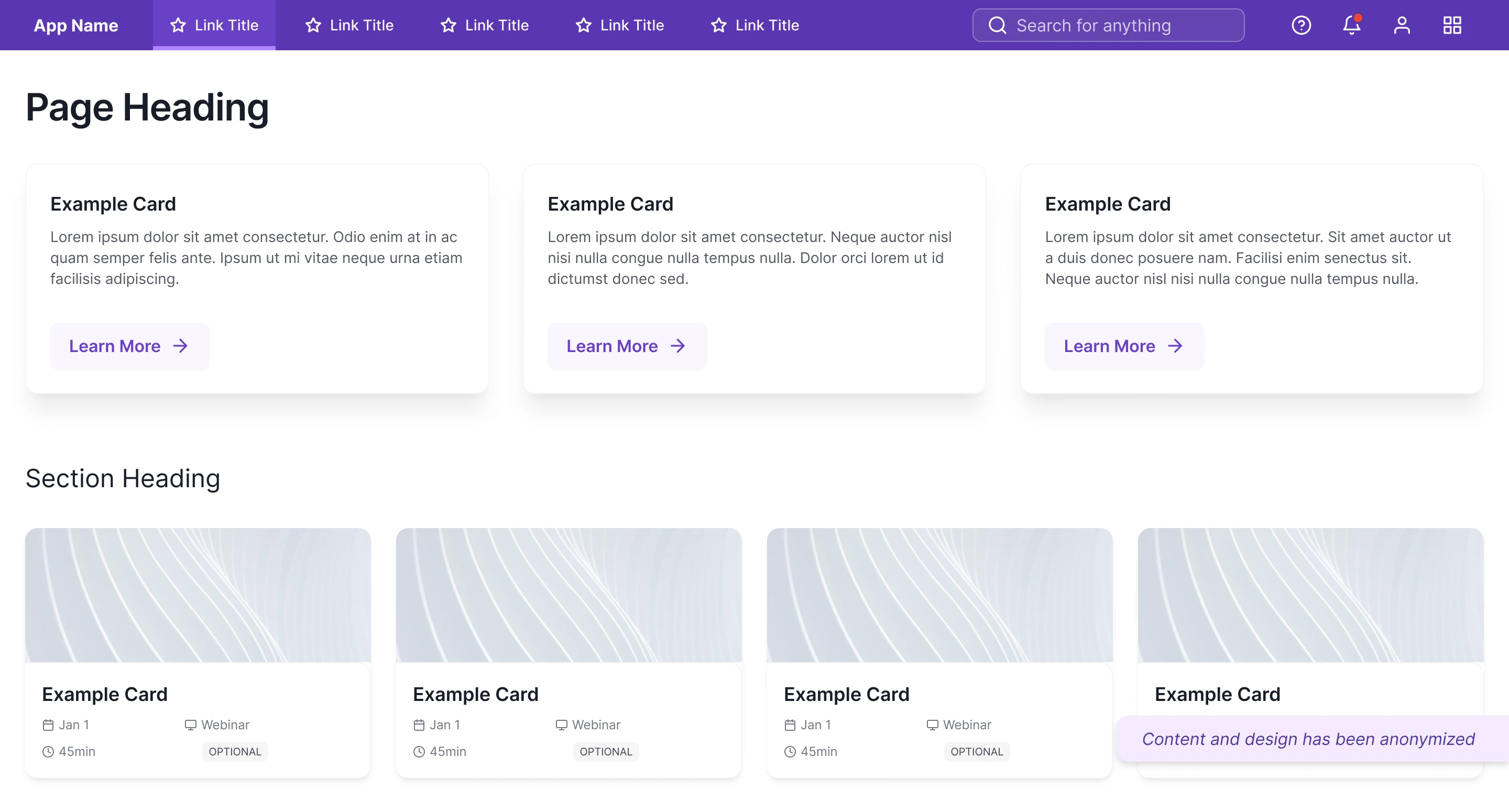Open the user profile icon
This screenshot has height=812, width=1509.
click(1402, 25)
